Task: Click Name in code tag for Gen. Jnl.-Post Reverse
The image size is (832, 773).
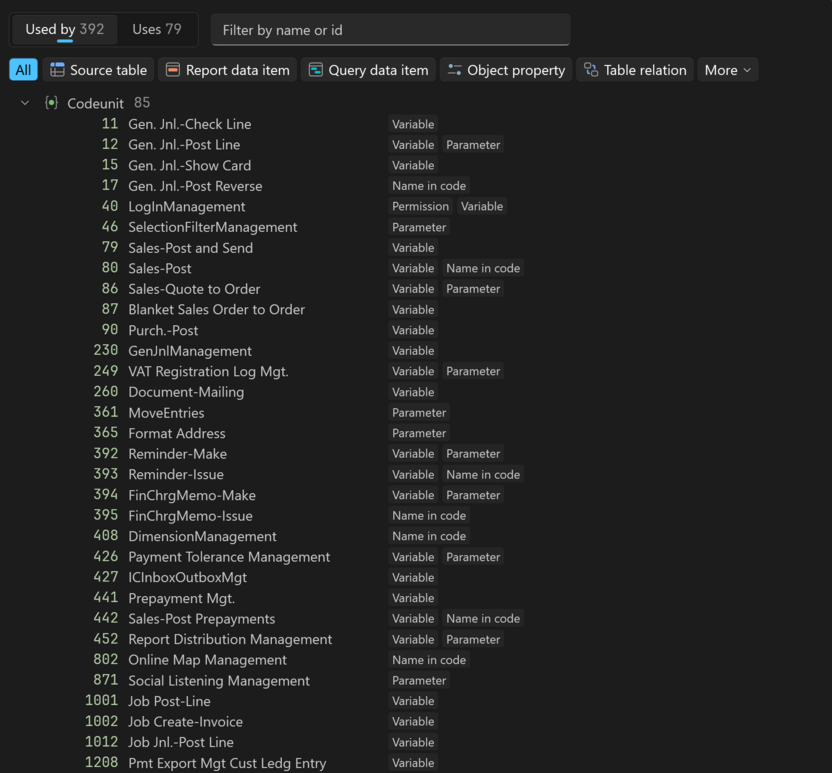Action: 429,186
